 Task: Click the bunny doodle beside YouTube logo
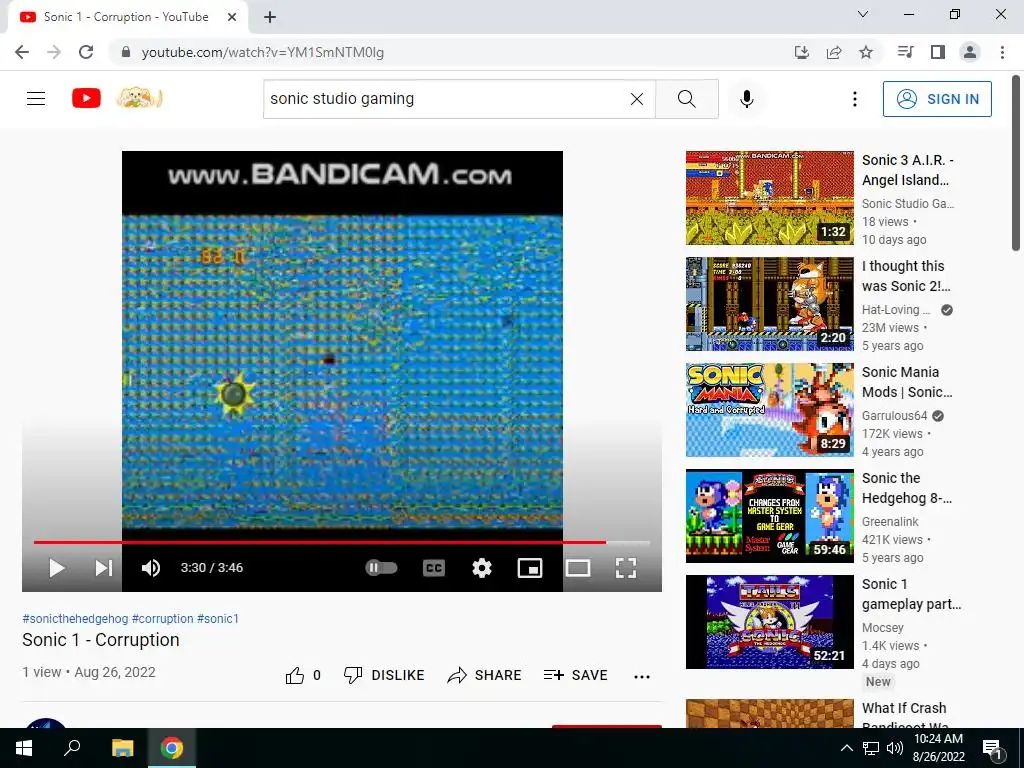pos(139,99)
